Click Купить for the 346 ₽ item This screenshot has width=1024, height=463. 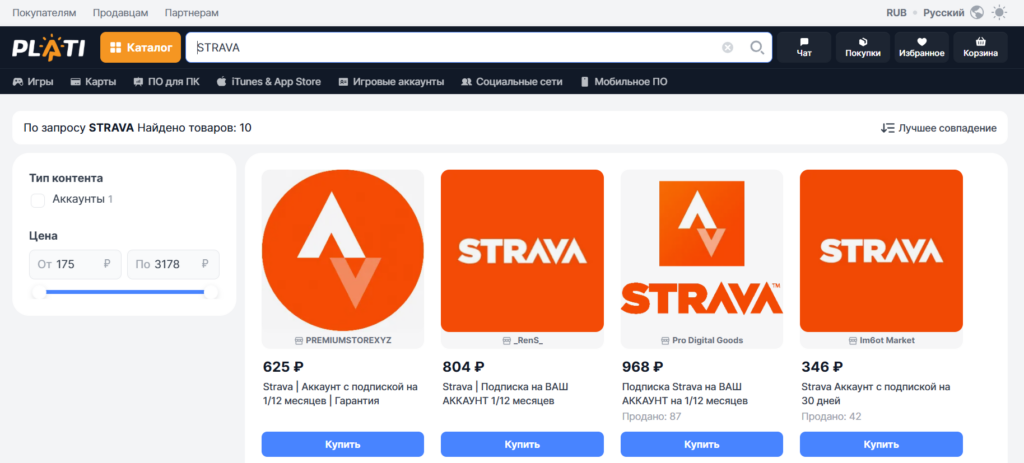click(881, 444)
